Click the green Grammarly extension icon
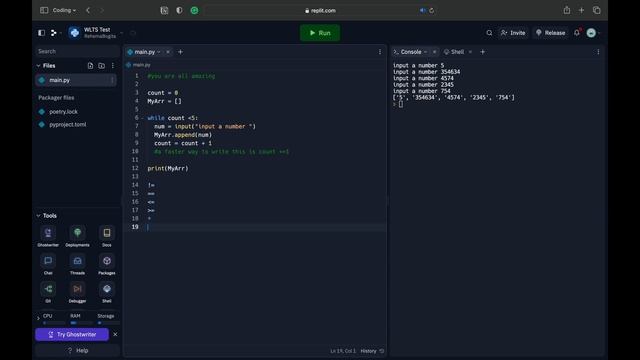This screenshot has width=640, height=360. tap(194, 11)
